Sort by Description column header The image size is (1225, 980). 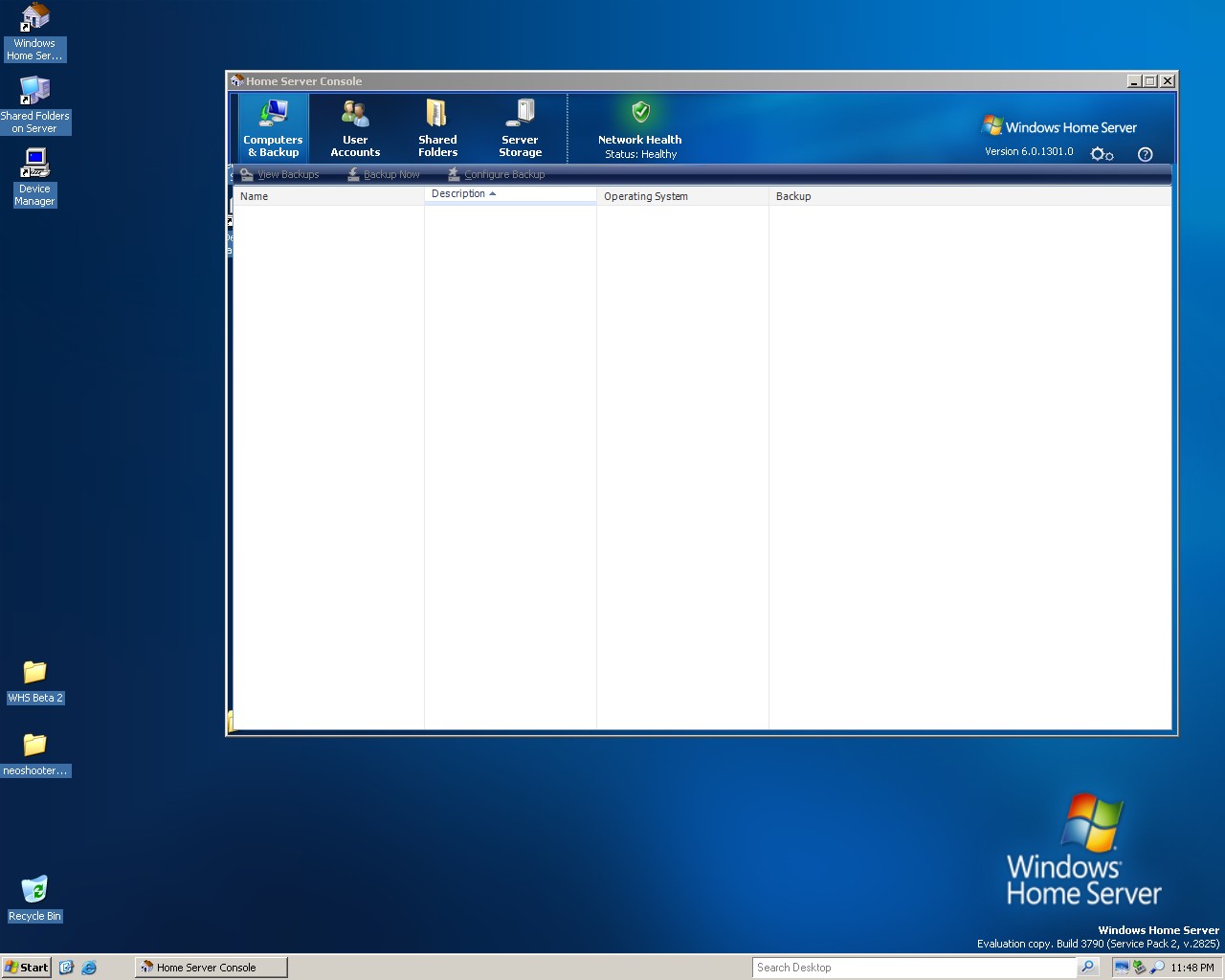pos(510,194)
